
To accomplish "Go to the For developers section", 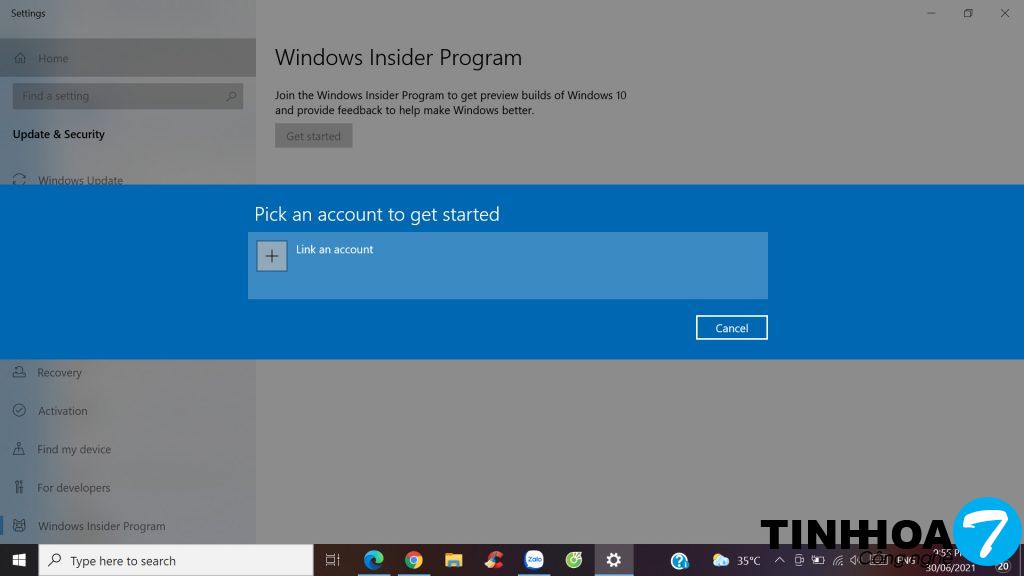I will [x=73, y=488].
